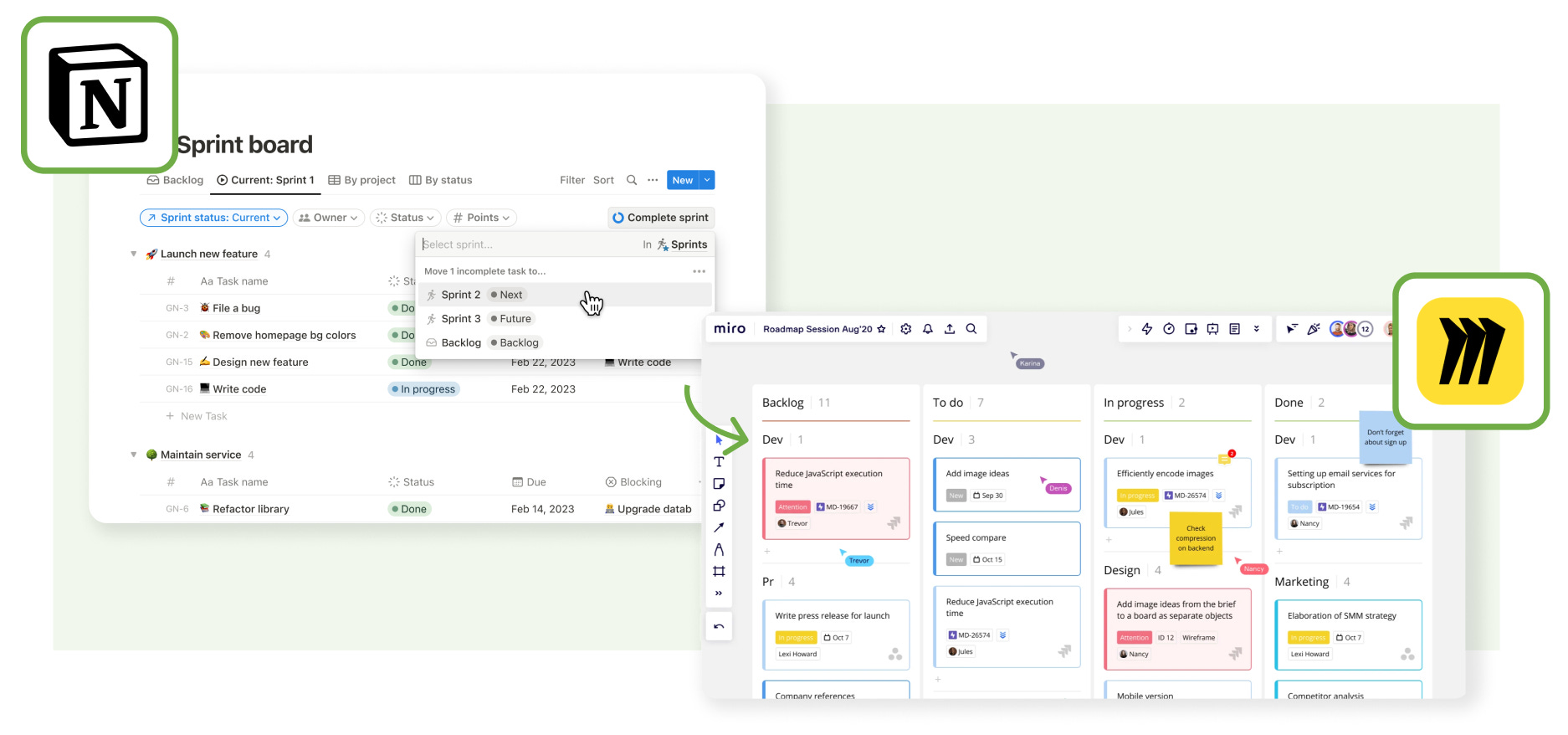
Task: Open Miro board settings gear
Action: click(x=905, y=329)
